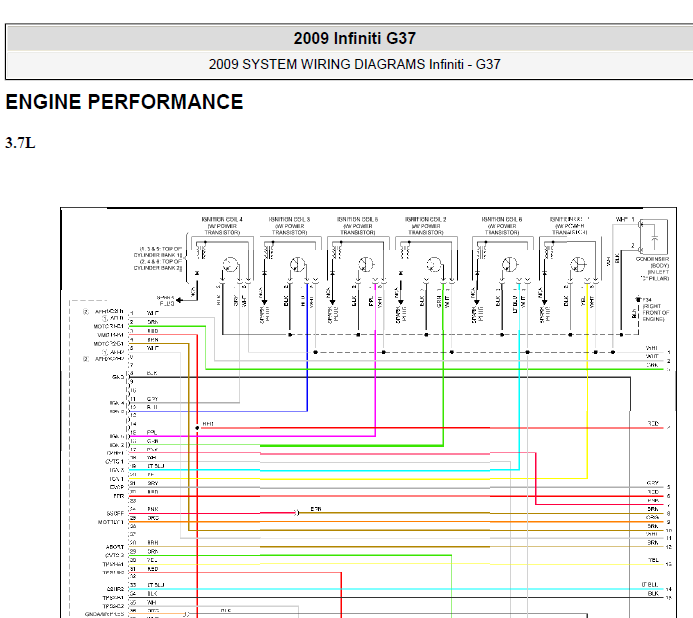693x618 pixels.
Task: Click the "LT BLU" wire label at pin 19
Action: [156, 466]
